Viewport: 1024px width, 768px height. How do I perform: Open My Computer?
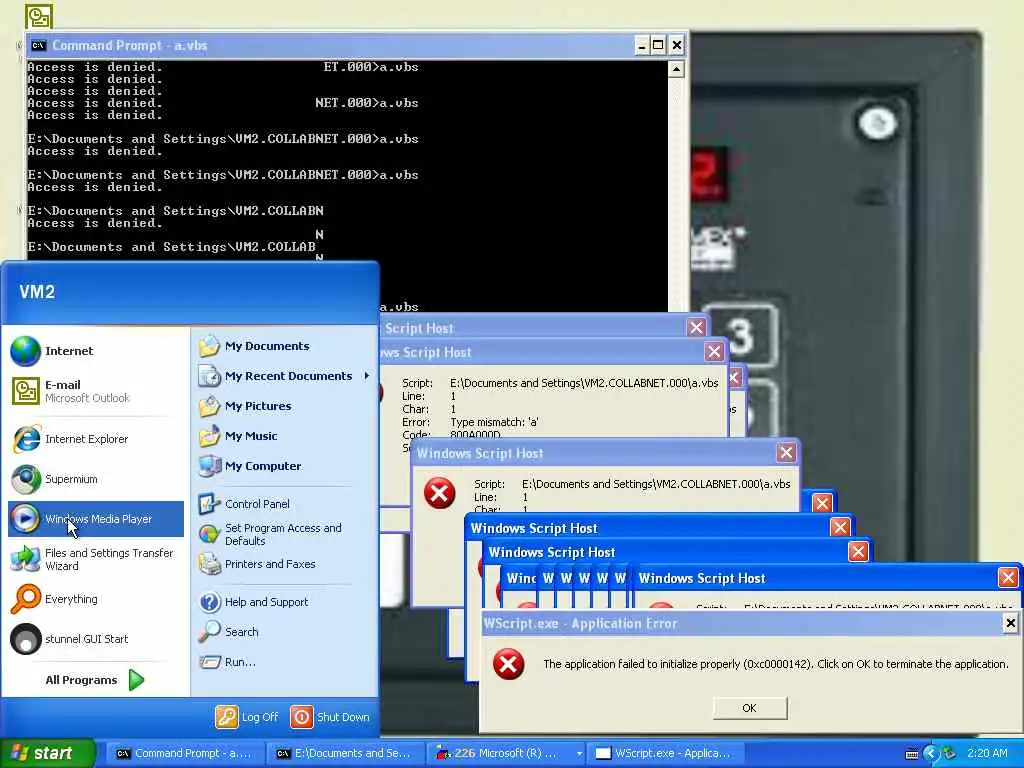283,466
